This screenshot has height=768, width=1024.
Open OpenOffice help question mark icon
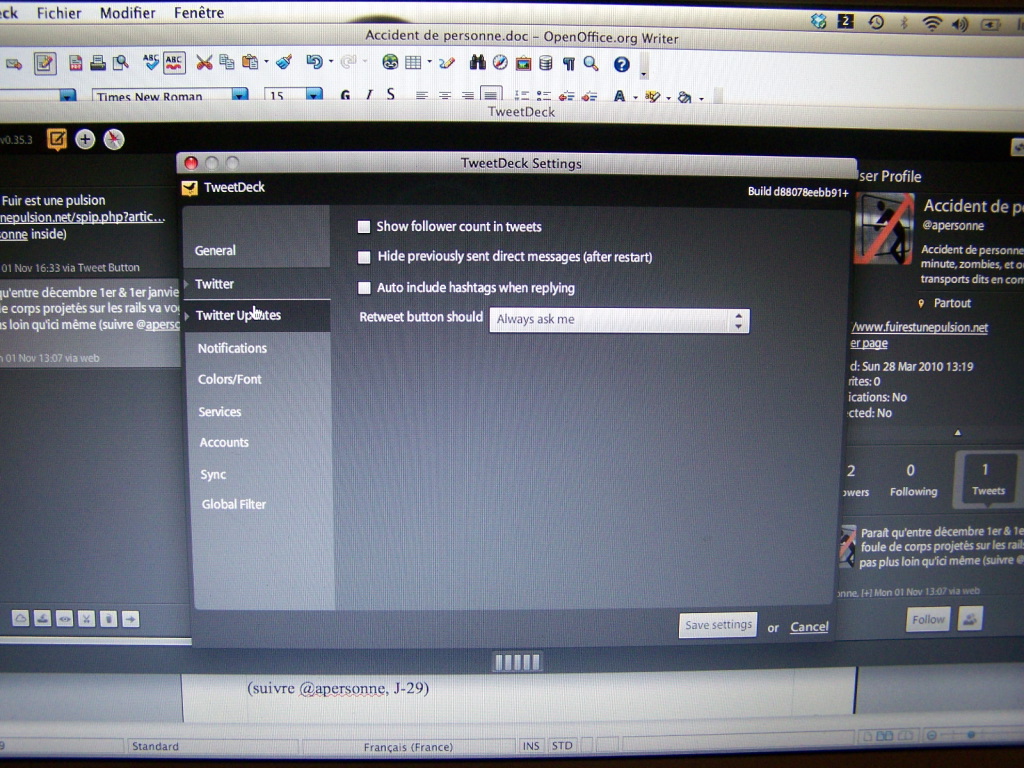[x=622, y=64]
